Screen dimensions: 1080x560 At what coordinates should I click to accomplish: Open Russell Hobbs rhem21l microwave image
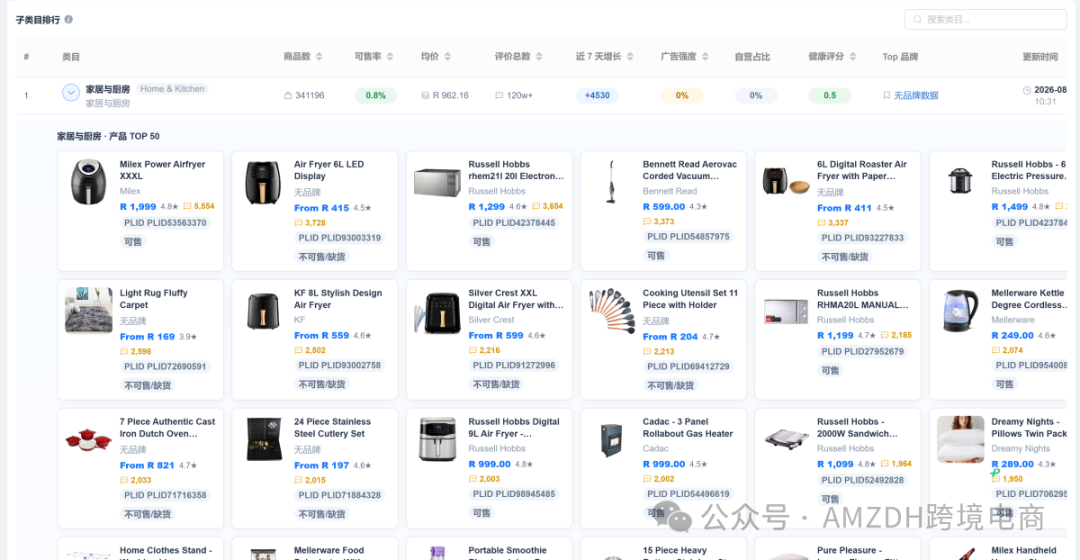point(437,182)
